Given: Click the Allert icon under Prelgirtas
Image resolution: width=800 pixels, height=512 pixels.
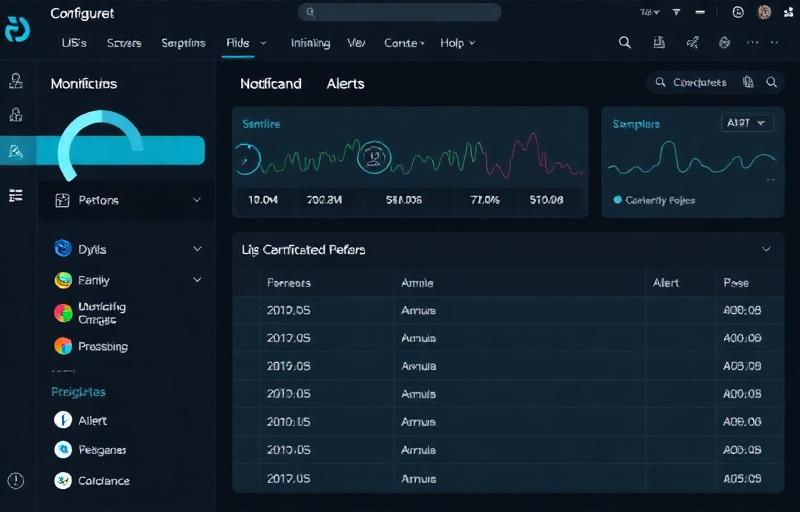Looking at the screenshot, I should [x=62, y=420].
